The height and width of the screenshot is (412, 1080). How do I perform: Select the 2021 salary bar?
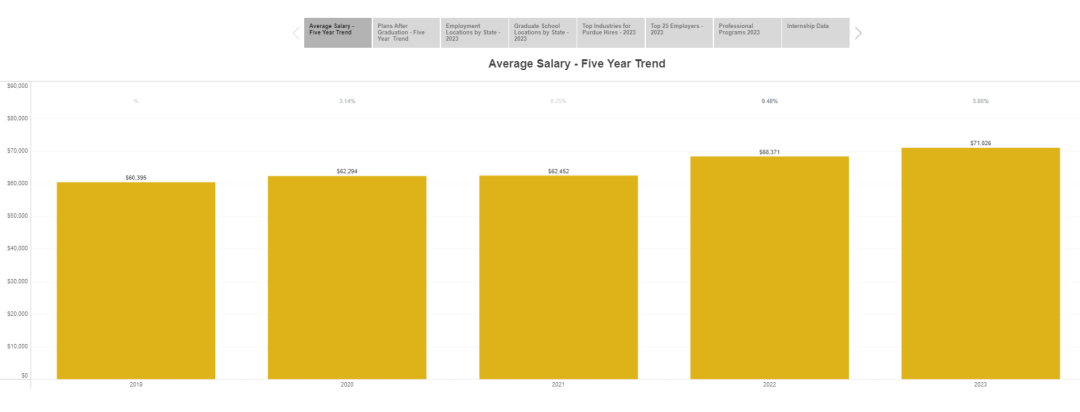point(559,277)
